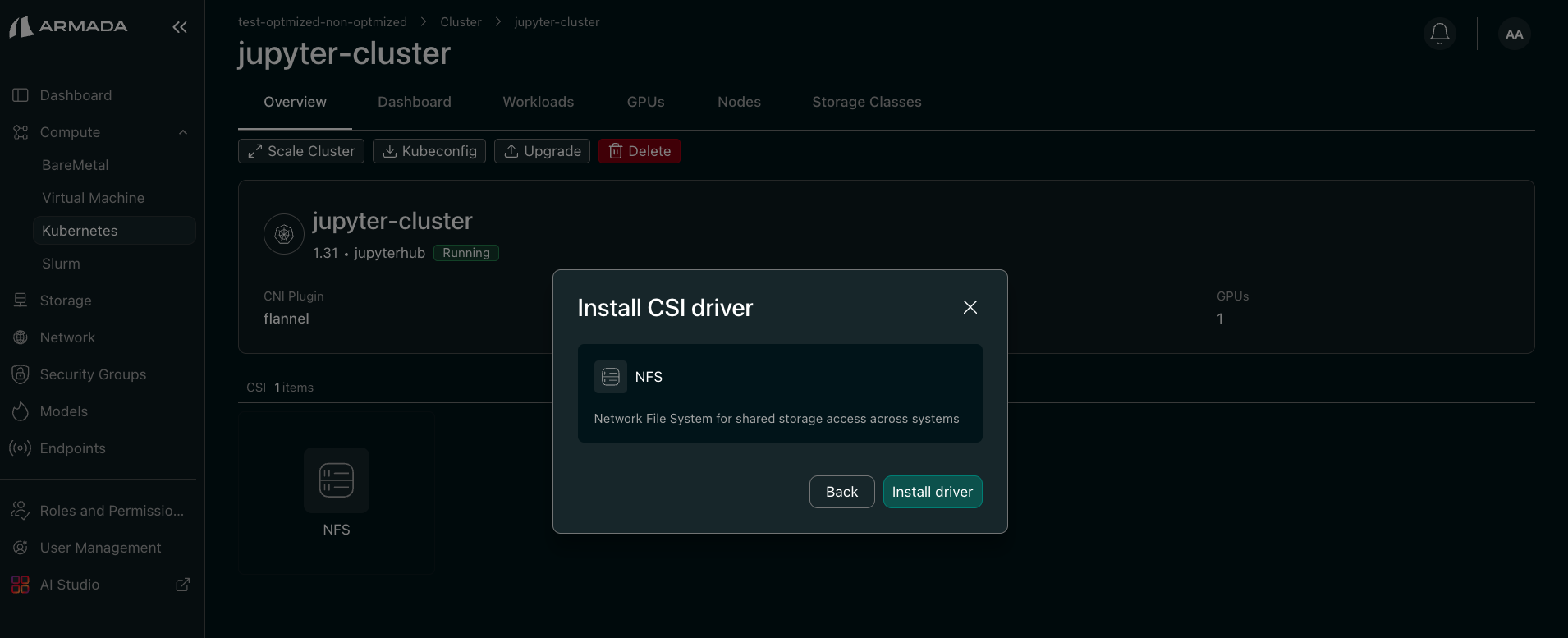Click the Models flame icon
1568x638 pixels.
click(x=21, y=411)
